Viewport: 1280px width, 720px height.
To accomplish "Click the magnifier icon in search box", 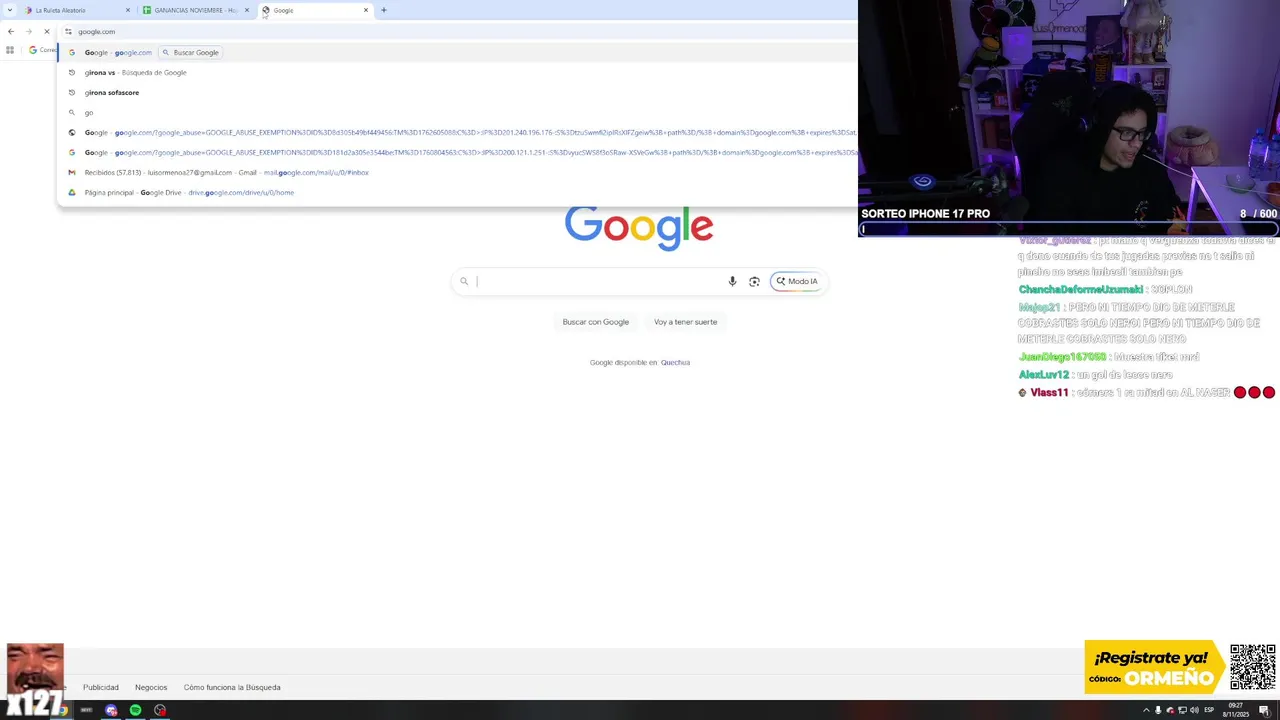I will [x=464, y=281].
